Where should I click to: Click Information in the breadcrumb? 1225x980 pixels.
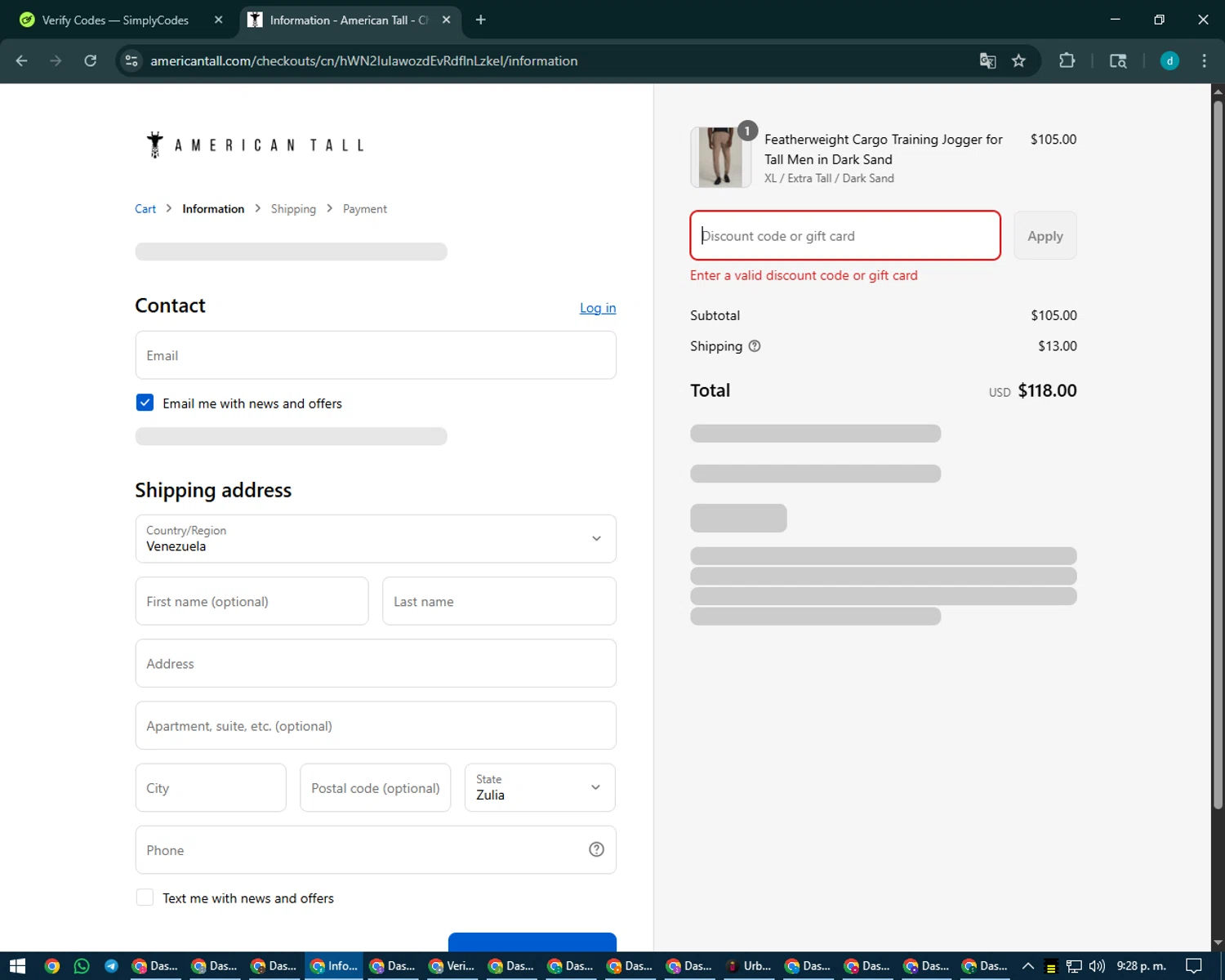coord(213,209)
